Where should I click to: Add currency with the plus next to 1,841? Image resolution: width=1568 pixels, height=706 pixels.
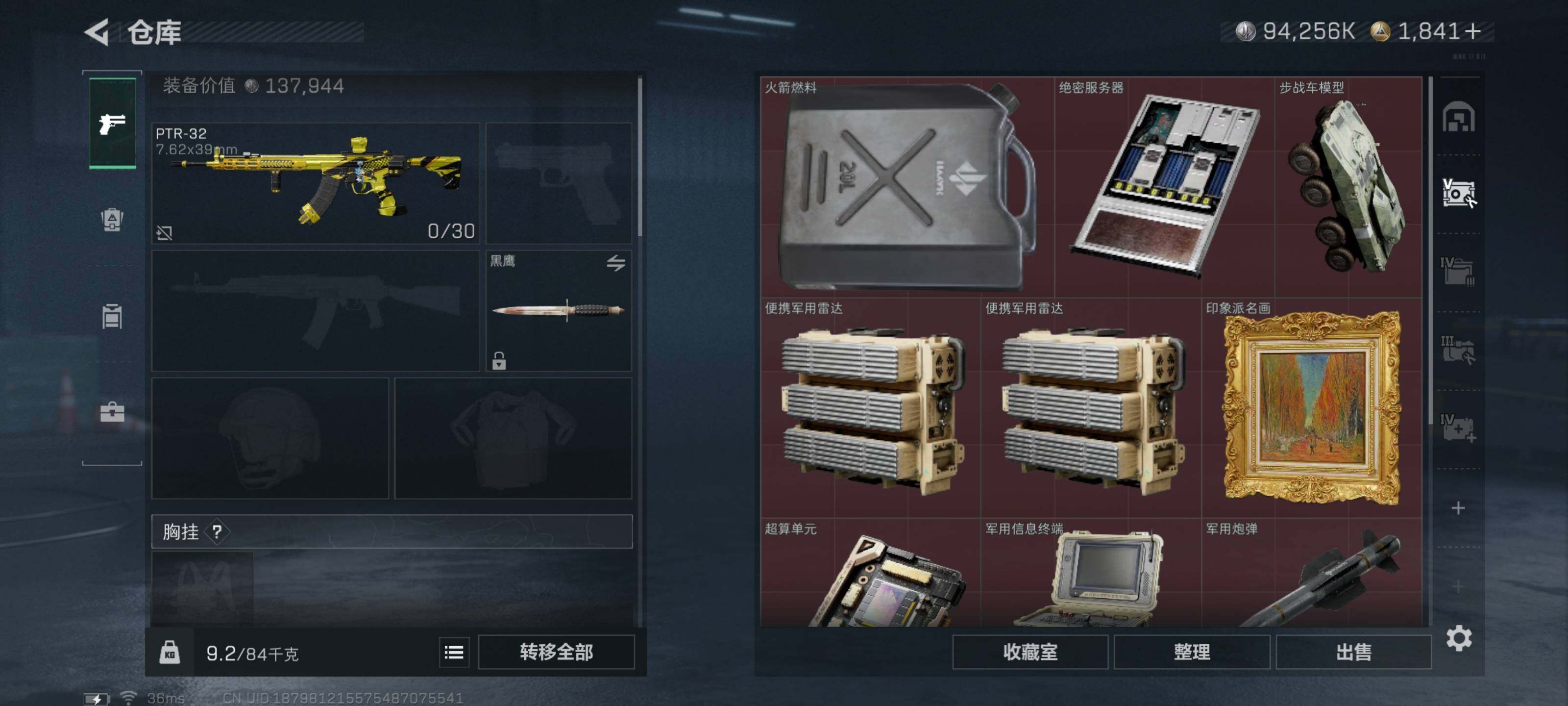[x=1472, y=31]
